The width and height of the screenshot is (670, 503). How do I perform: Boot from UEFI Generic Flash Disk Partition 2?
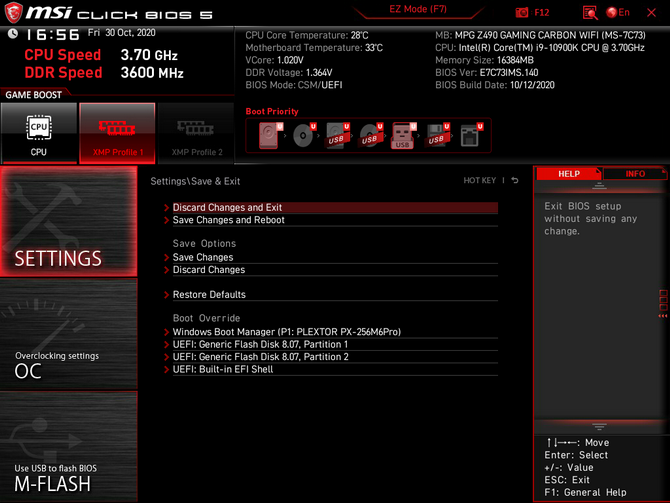335,357
